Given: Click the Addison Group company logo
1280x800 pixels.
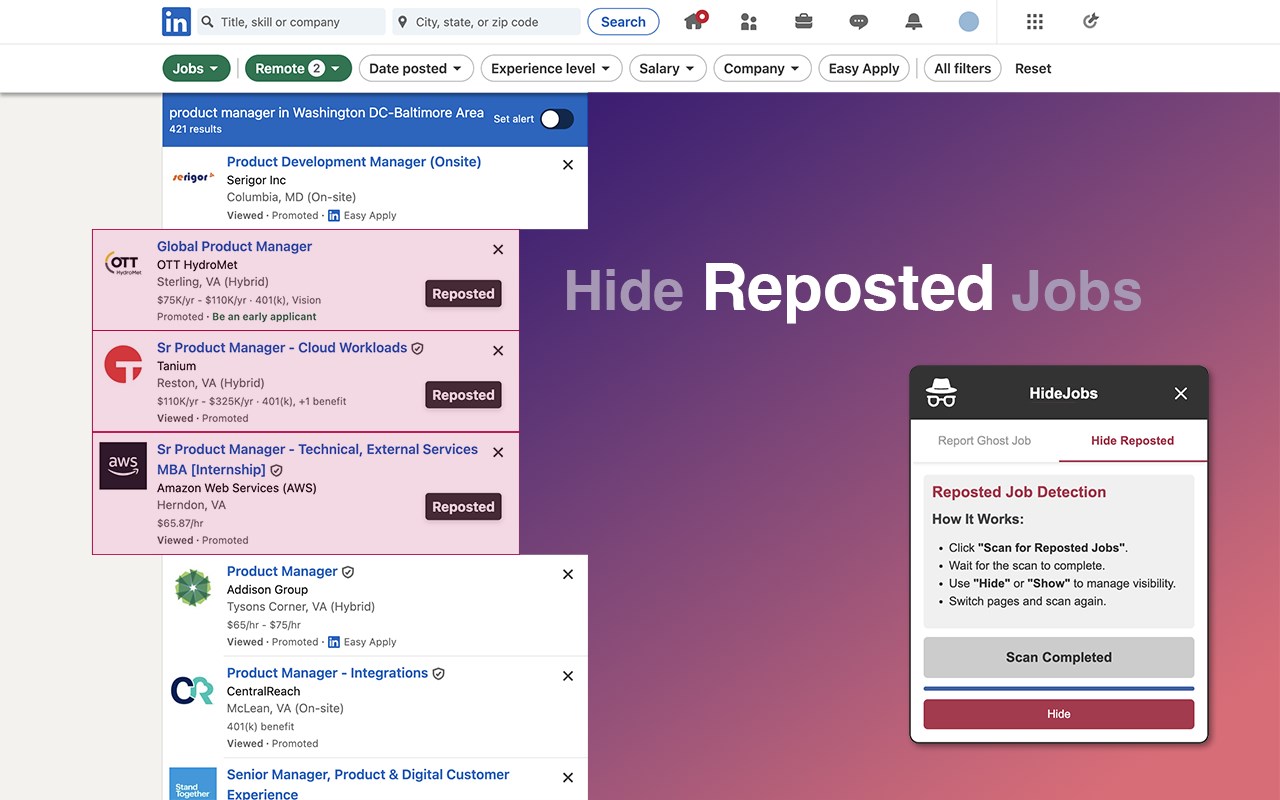Looking at the screenshot, I should coord(192,588).
